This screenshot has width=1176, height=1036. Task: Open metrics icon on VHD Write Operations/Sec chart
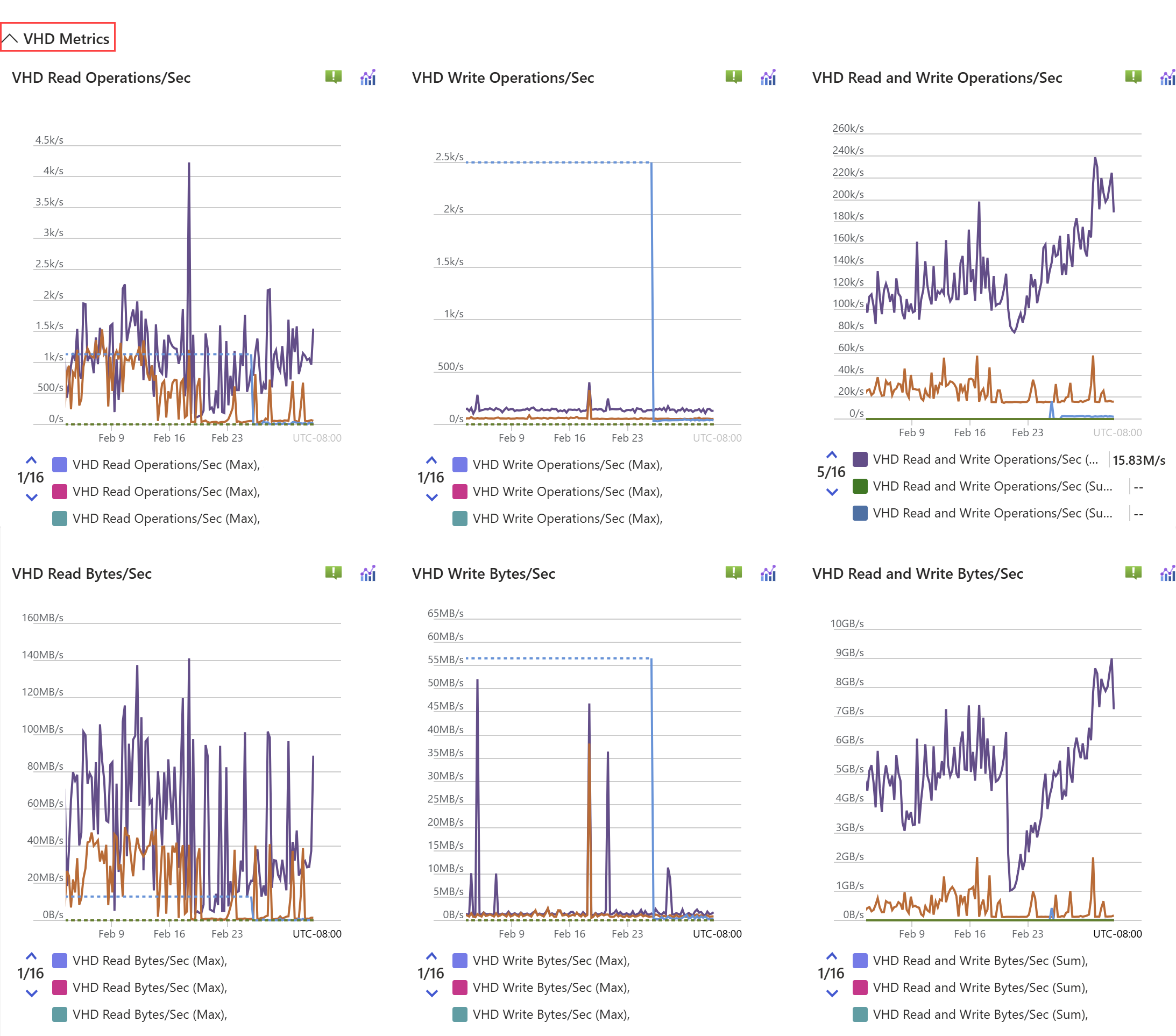click(768, 77)
